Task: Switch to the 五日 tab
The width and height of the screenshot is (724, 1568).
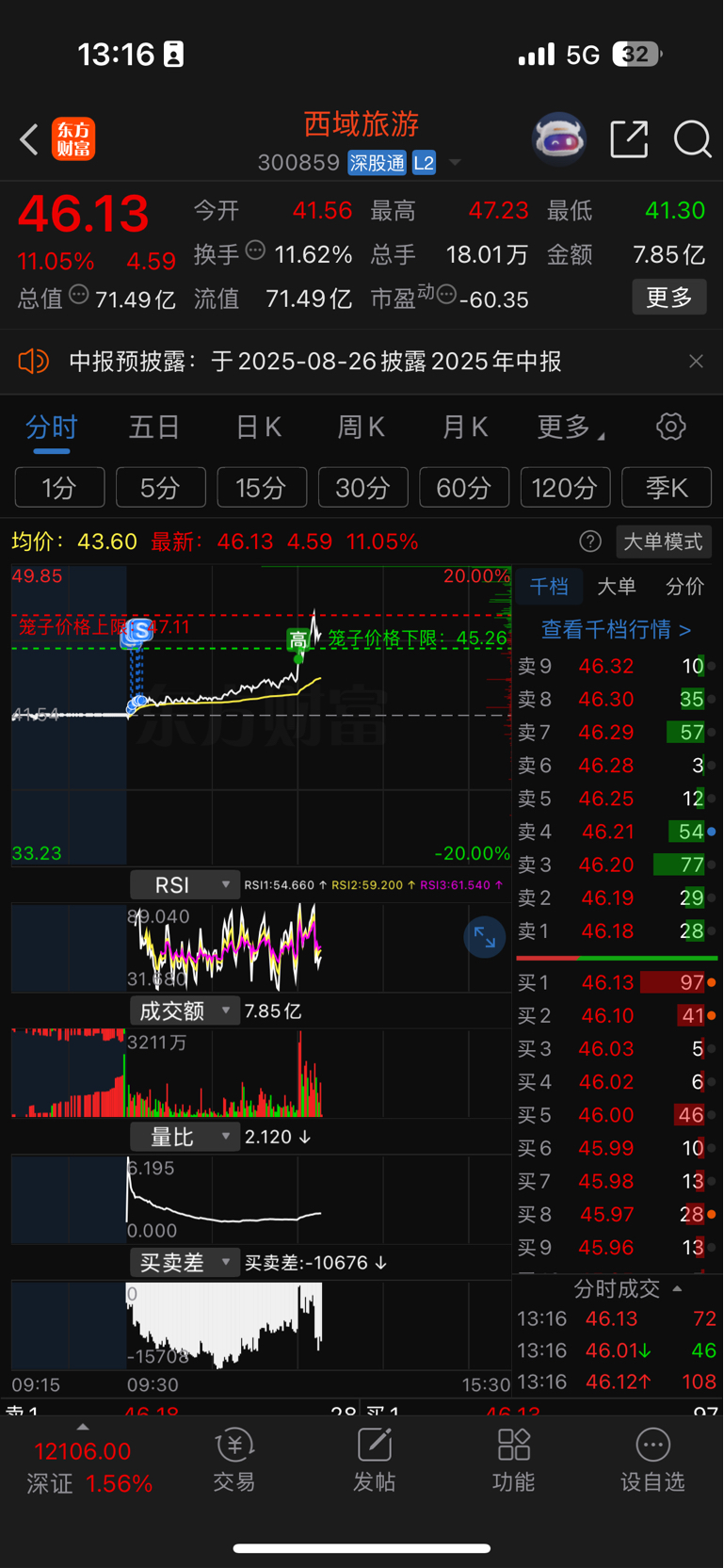Action: 154,428
